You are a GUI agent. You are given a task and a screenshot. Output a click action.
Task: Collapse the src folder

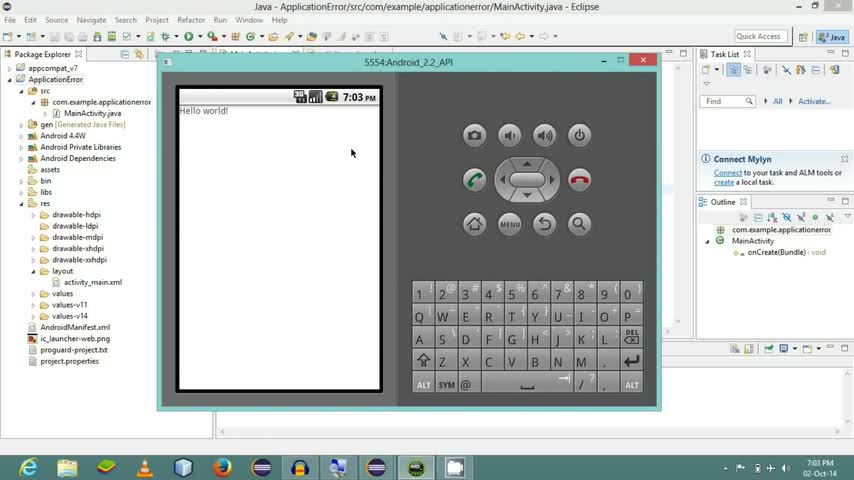click(x=21, y=91)
